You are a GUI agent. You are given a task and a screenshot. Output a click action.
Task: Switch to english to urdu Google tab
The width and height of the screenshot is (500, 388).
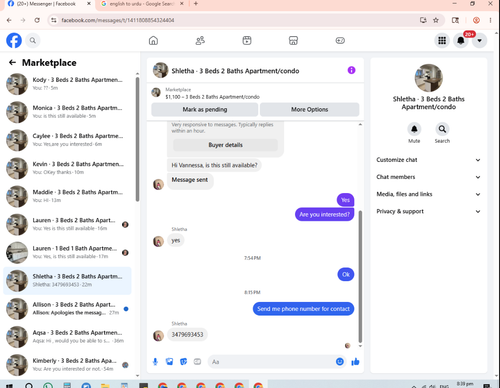click(x=142, y=4)
